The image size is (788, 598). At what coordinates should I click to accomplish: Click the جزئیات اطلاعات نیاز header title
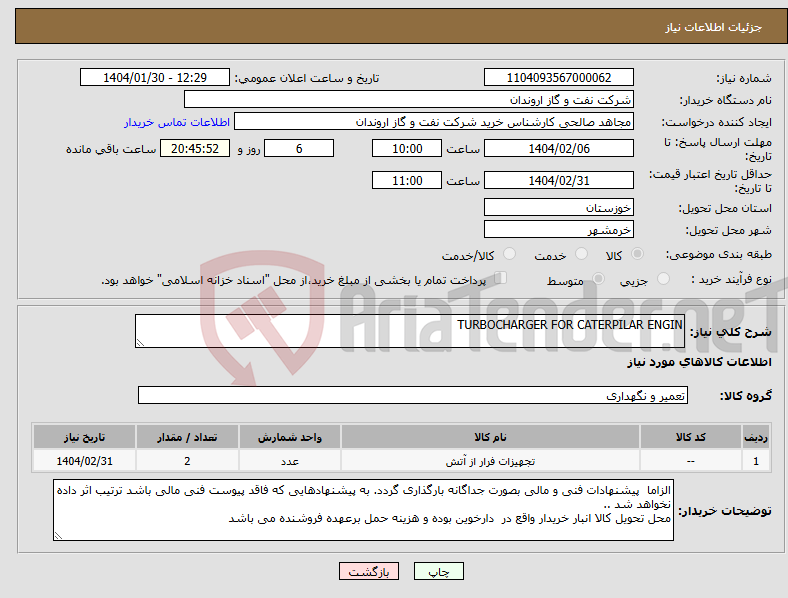point(714,27)
